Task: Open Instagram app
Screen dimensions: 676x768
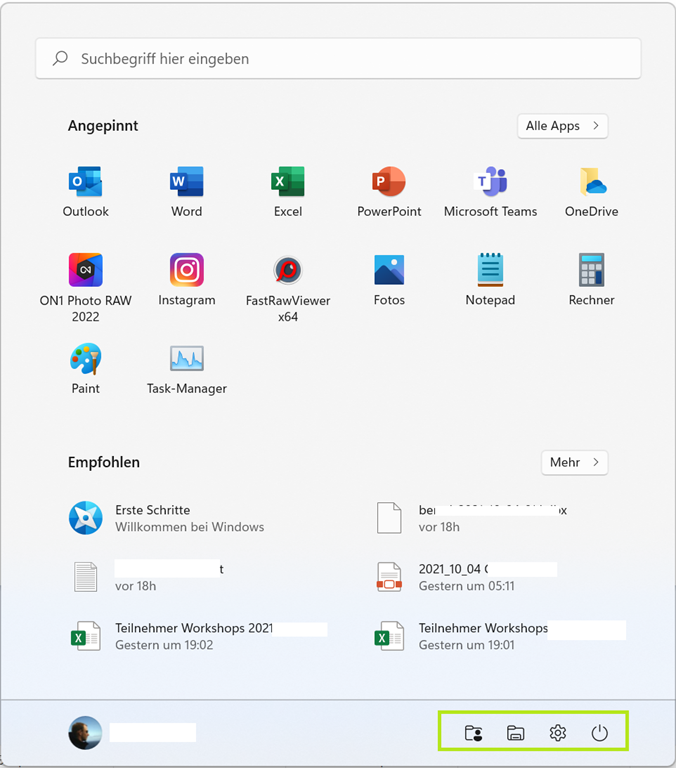Action: coord(186,272)
